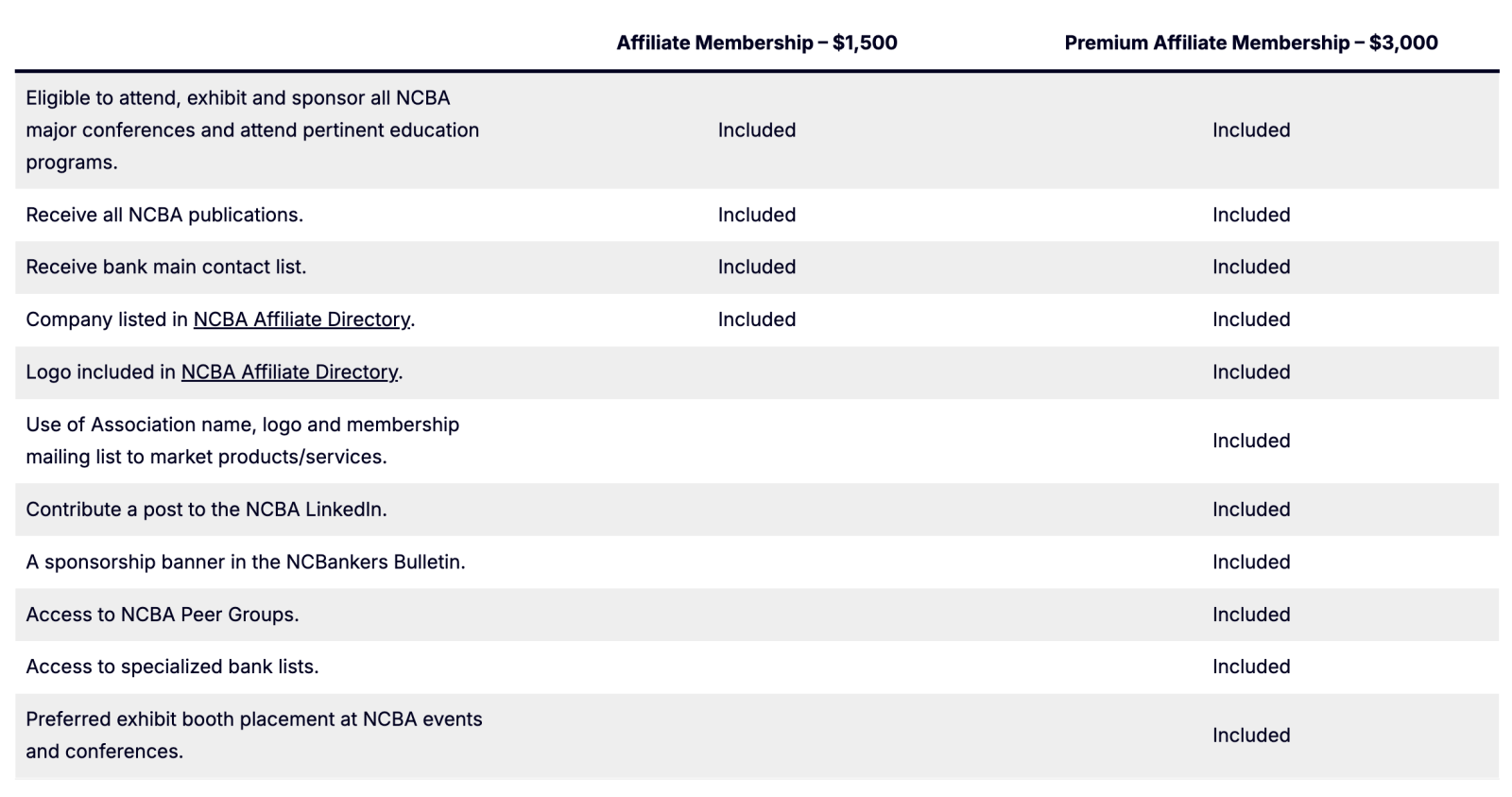Click the "Access to specialized bank lists" text
The image size is (1512, 797).
point(172,667)
